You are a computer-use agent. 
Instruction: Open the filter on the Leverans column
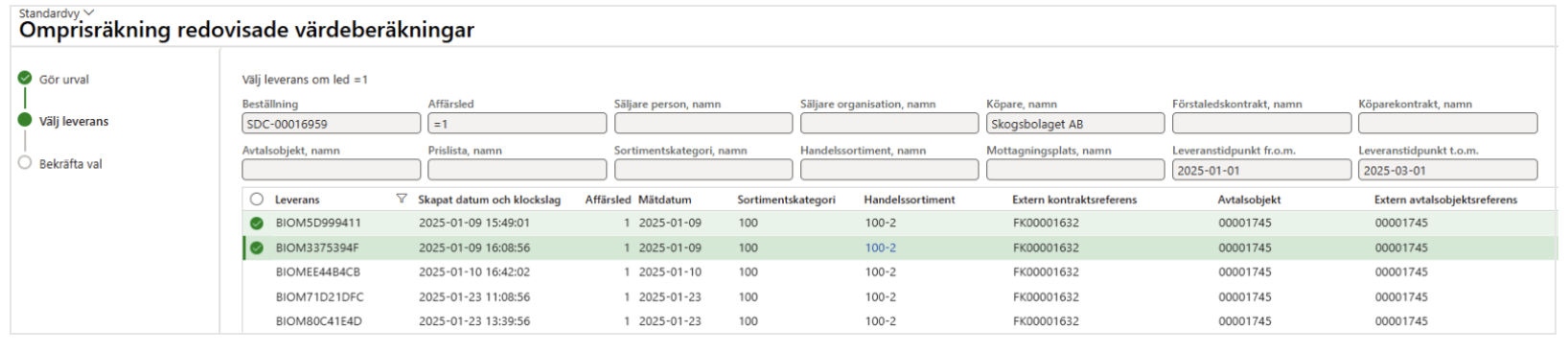(402, 199)
